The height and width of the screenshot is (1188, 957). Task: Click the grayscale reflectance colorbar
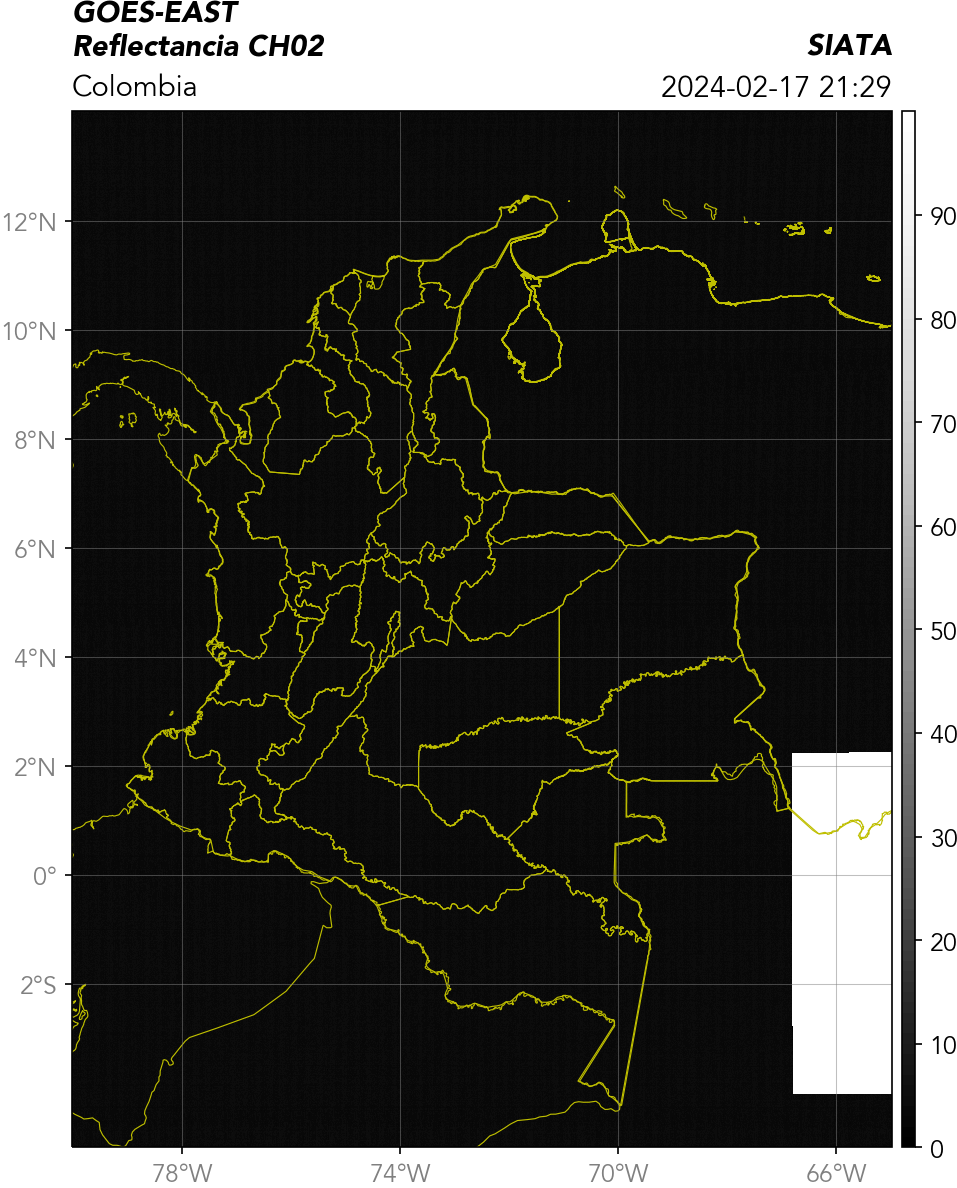coord(909,629)
